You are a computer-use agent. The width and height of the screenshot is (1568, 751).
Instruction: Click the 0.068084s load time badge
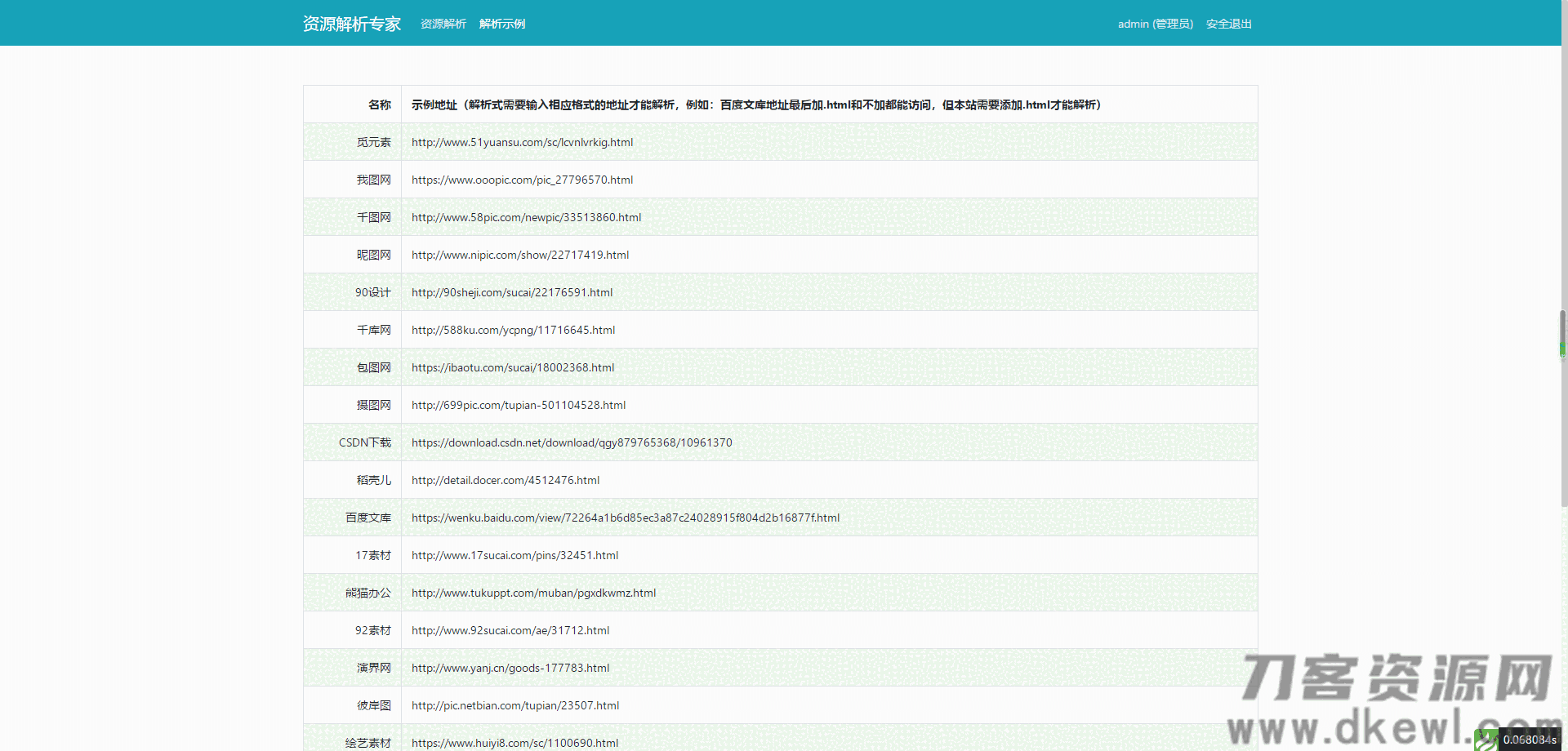click(x=1529, y=740)
